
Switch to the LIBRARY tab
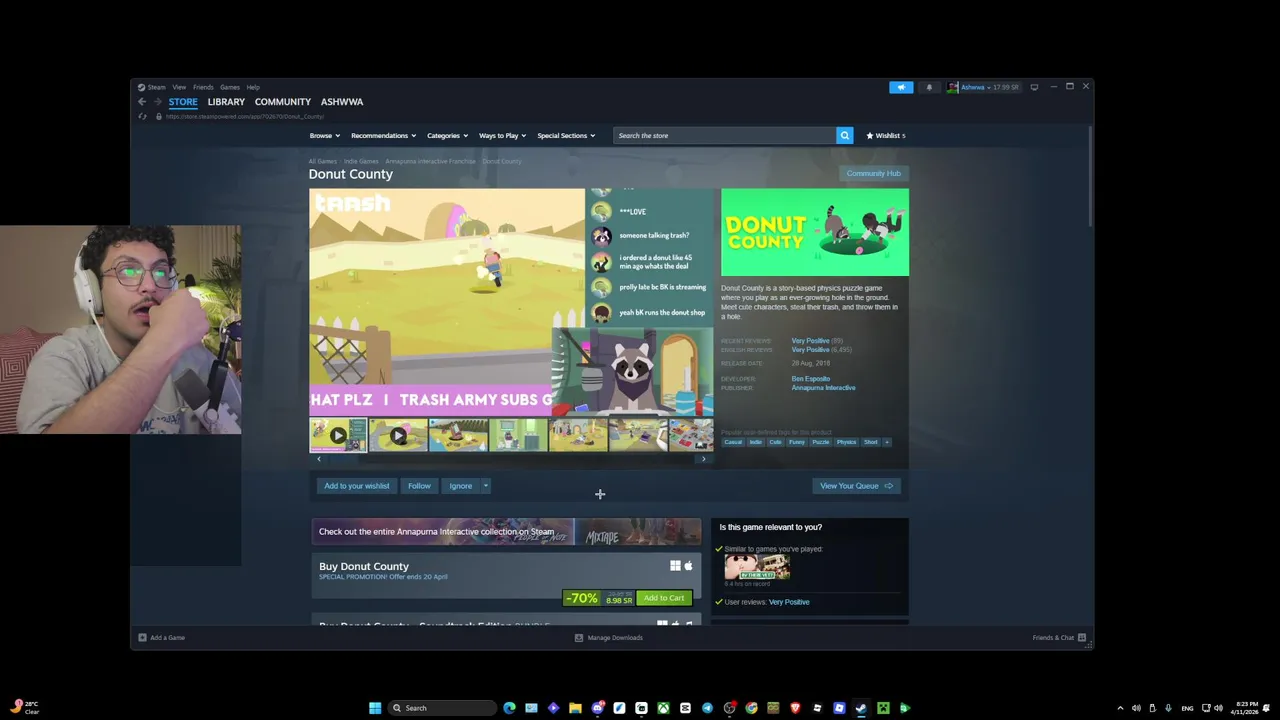pyautogui.click(x=226, y=102)
